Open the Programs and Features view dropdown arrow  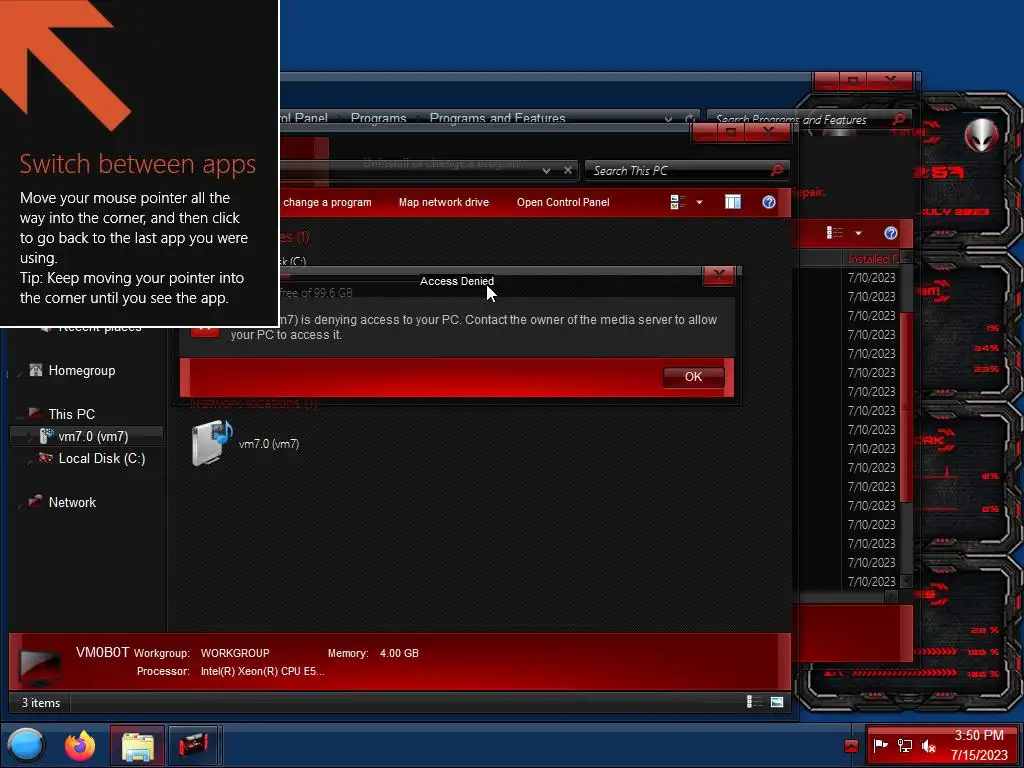(x=858, y=233)
